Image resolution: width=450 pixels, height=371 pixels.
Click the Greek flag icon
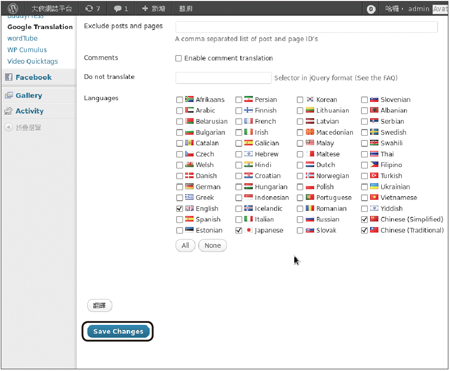click(x=189, y=197)
